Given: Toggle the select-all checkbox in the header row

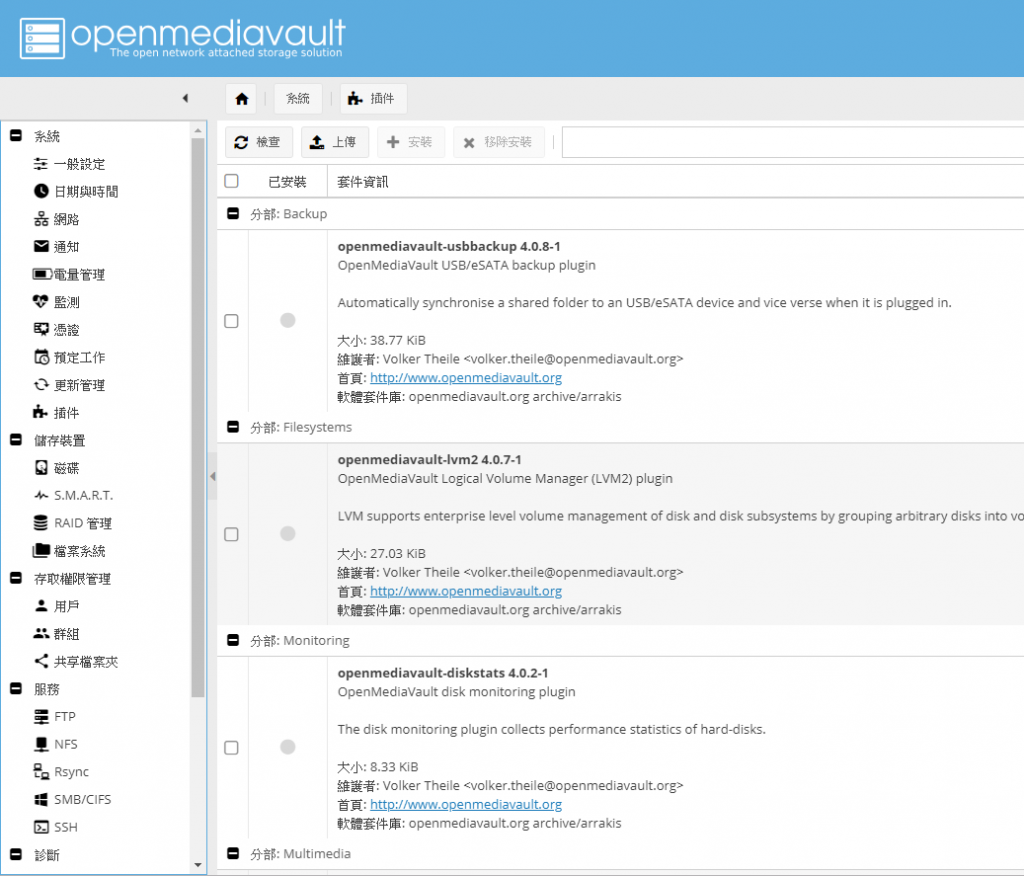Looking at the screenshot, I should (231, 180).
